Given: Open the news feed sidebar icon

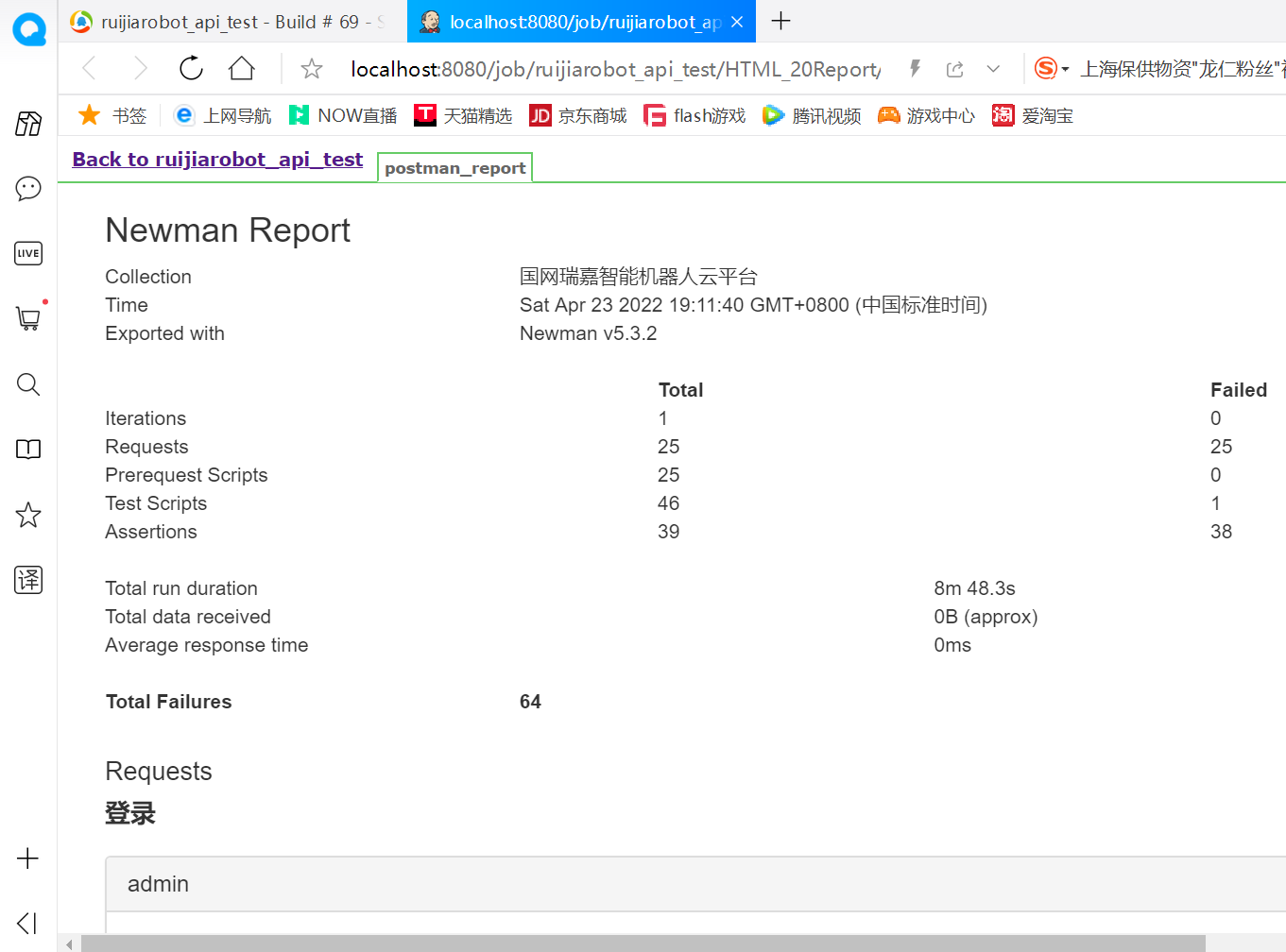Looking at the screenshot, I should pyautogui.click(x=28, y=123).
